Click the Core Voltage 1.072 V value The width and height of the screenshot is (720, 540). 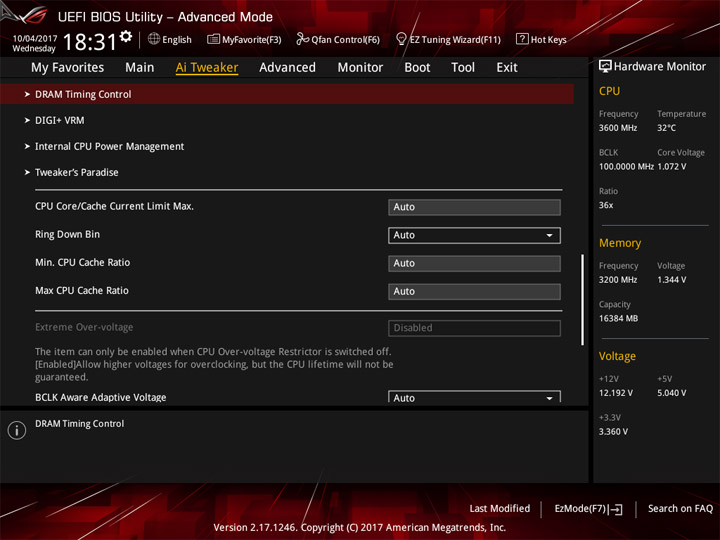[x=672, y=167]
